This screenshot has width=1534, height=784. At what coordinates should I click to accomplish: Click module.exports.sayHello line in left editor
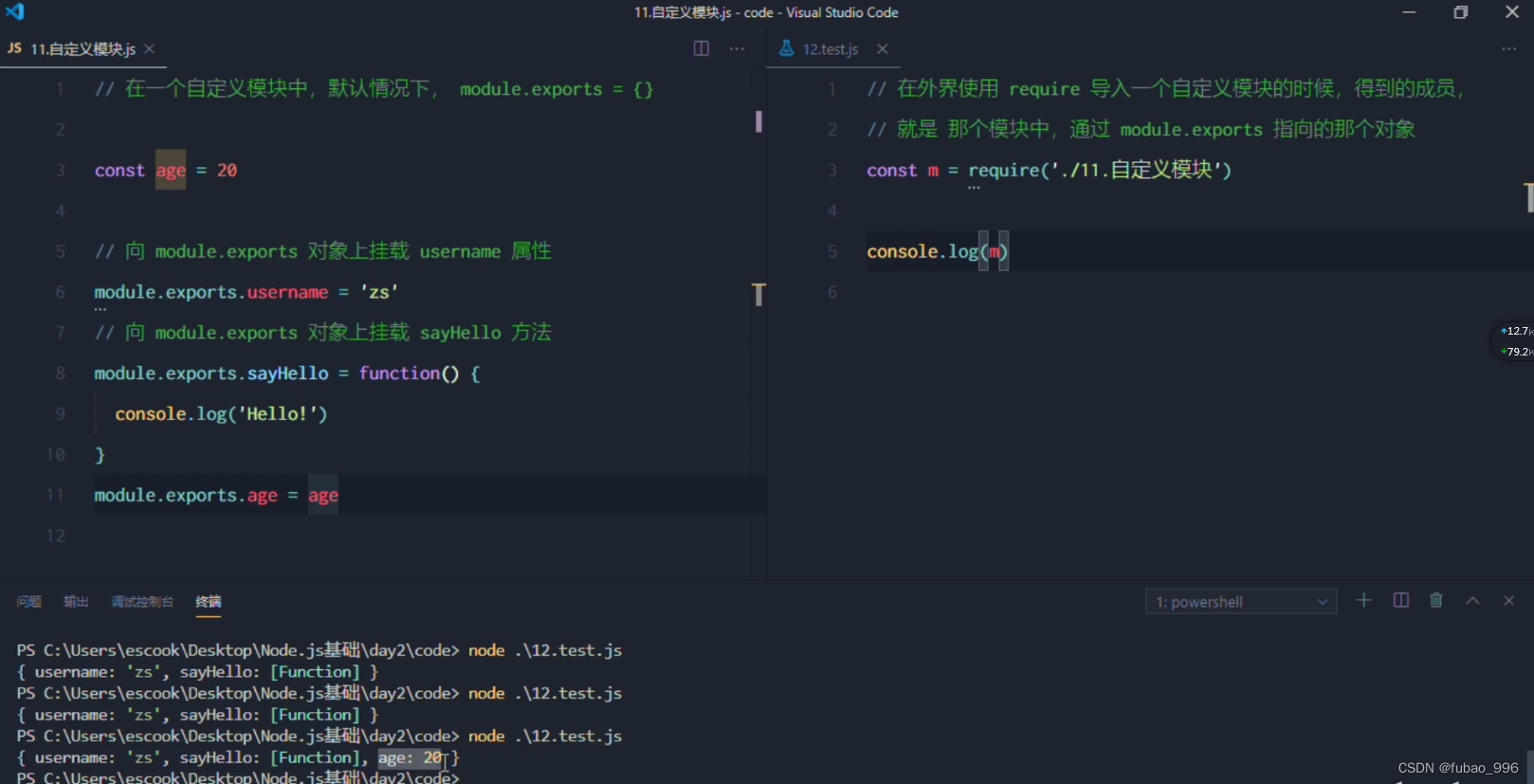click(287, 374)
